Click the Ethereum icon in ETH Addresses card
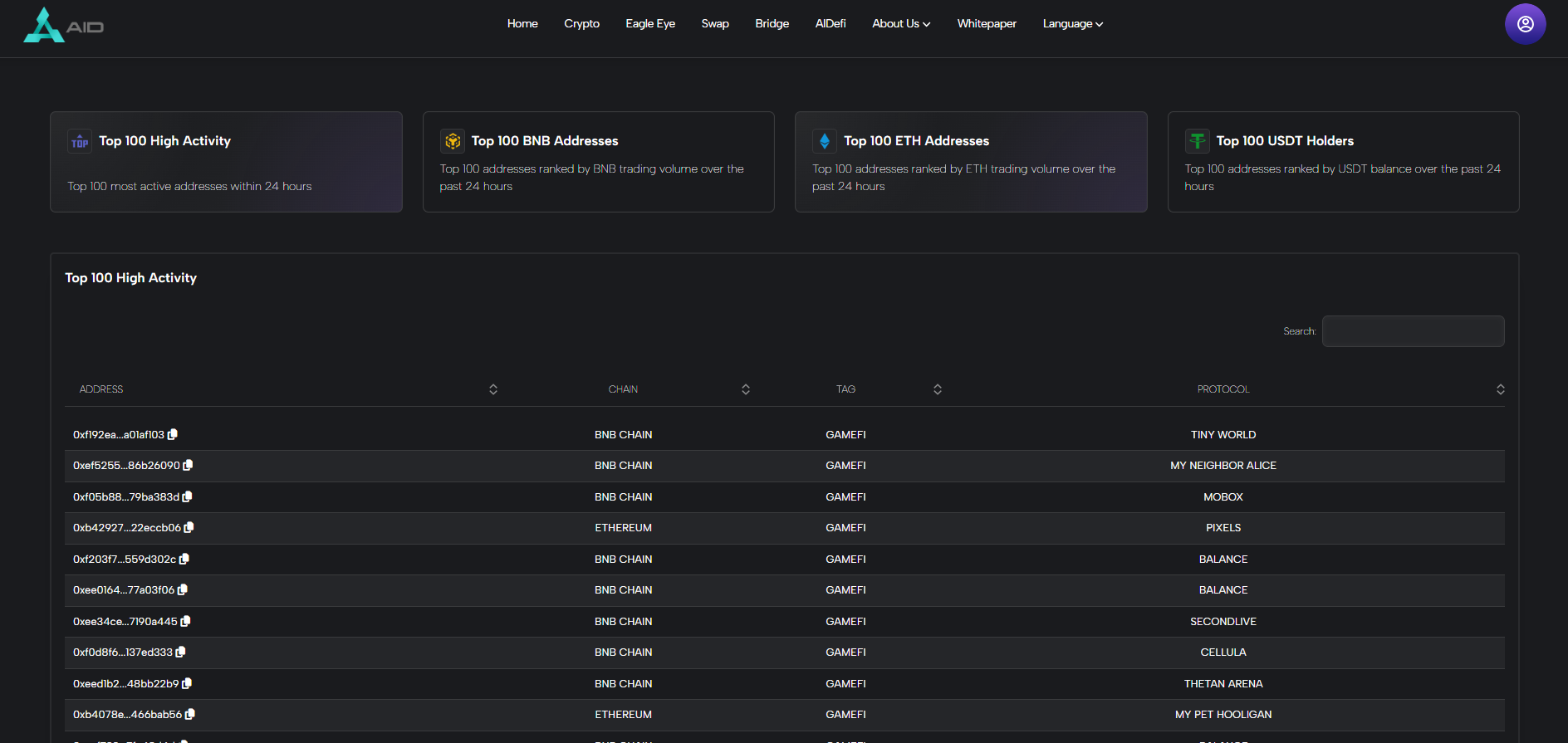This screenshot has width=1568, height=743. click(825, 141)
